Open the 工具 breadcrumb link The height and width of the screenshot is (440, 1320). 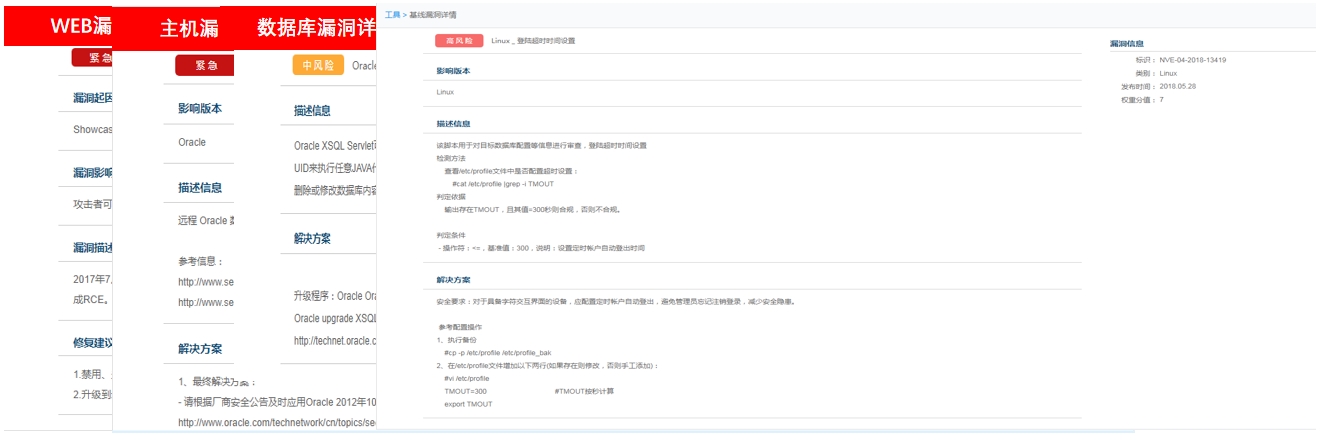(391, 15)
